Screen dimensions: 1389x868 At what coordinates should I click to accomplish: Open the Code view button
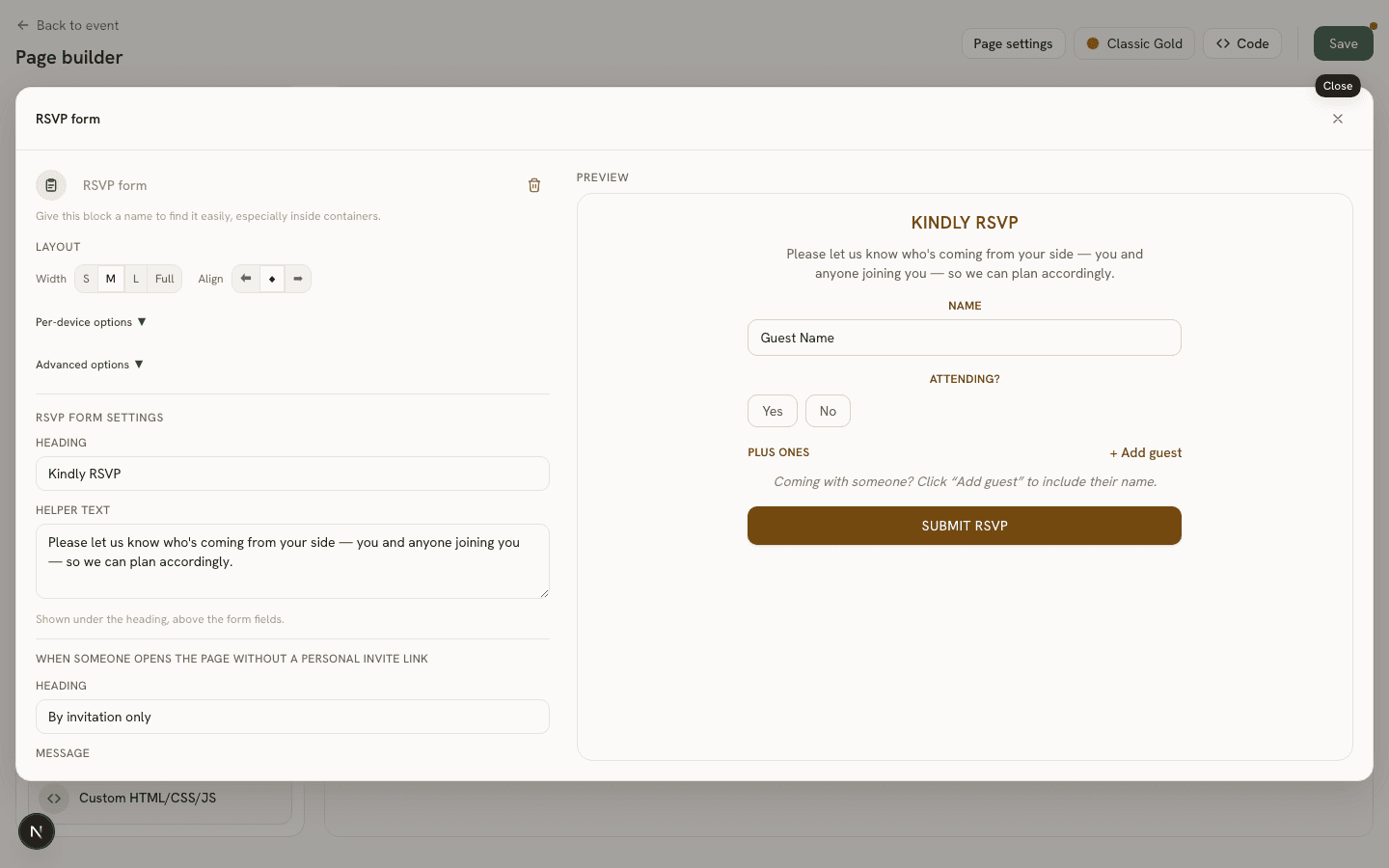(1242, 43)
